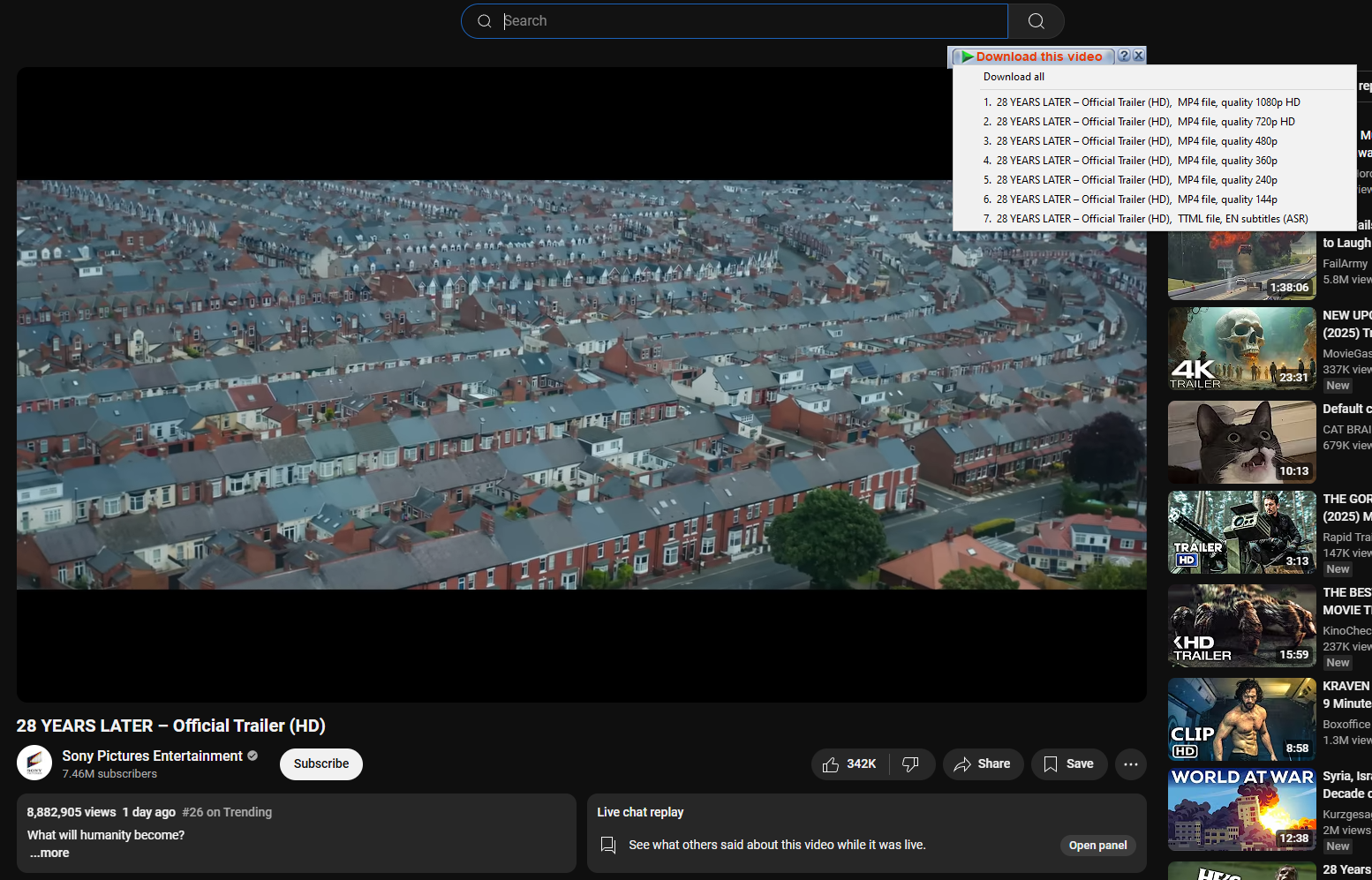Open KRAVEN video title link
This screenshot has width=1372, height=880.
[x=1346, y=695]
